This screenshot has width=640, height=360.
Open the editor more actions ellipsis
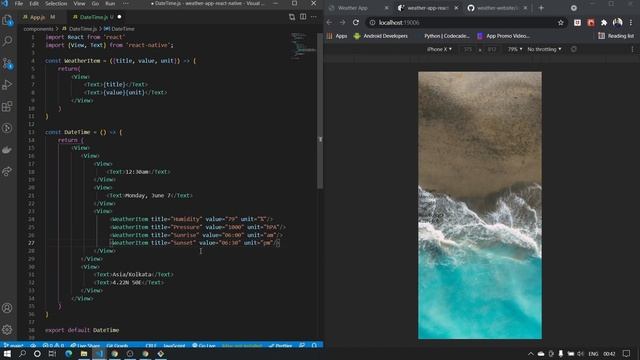313,17
